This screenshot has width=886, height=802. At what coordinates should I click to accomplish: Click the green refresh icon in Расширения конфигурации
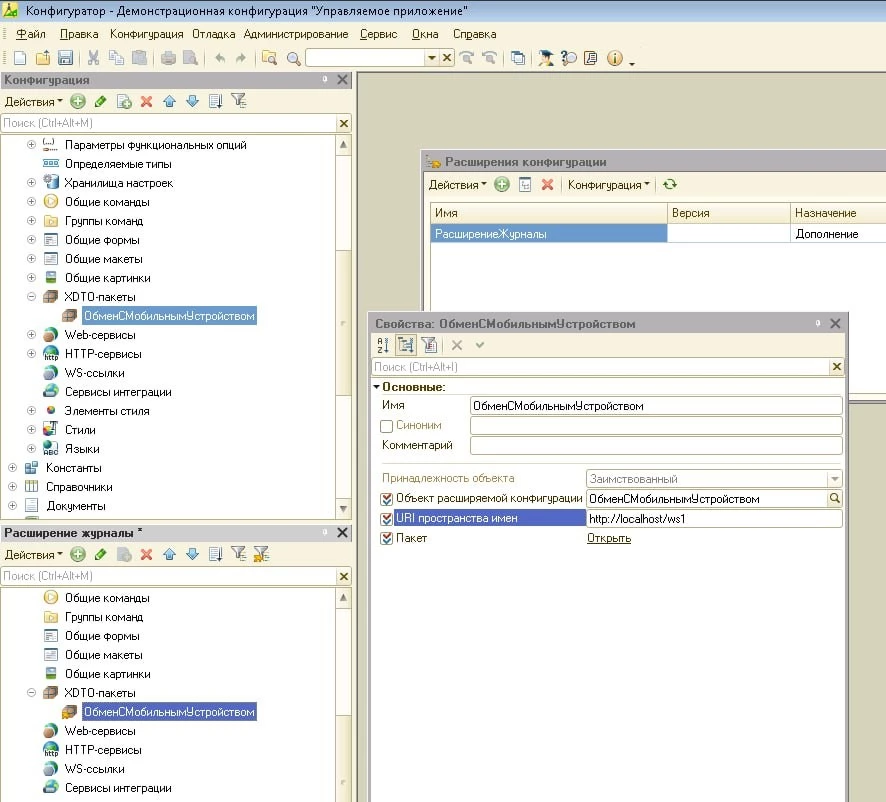pos(670,185)
